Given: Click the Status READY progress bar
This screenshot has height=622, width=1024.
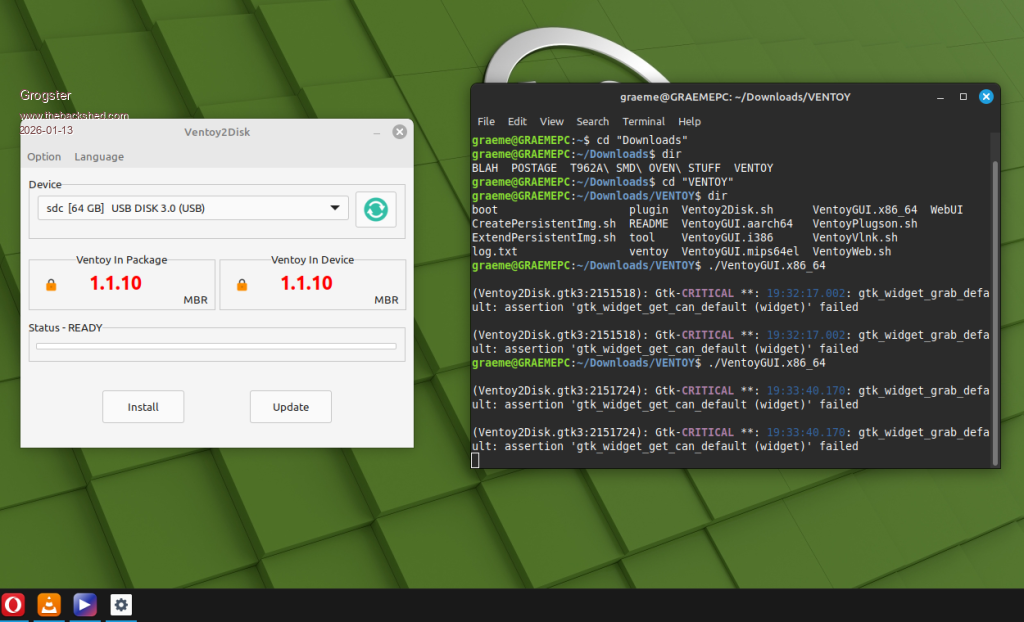Looking at the screenshot, I should tap(216, 346).
